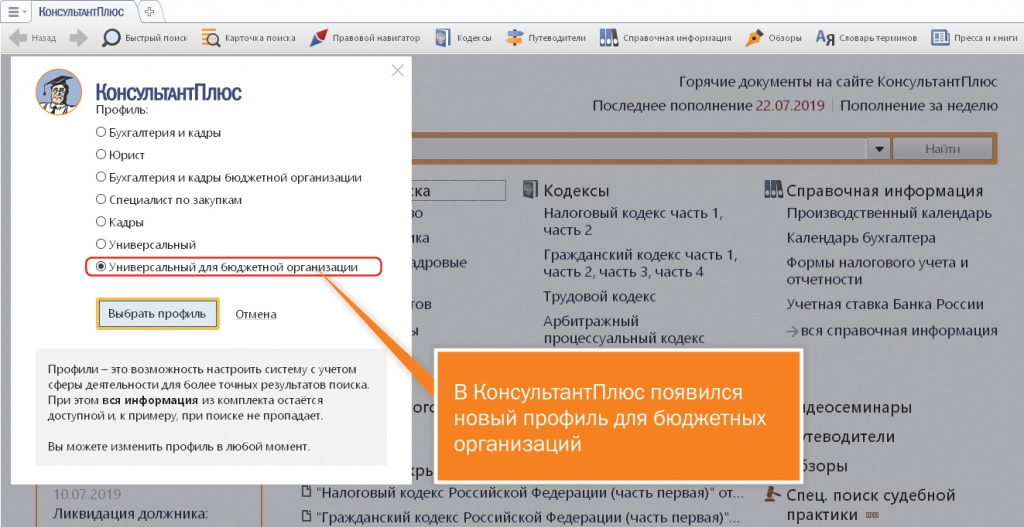
Task: Choose the Специалист по закупкам profile option
Action: (x=100, y=200)
